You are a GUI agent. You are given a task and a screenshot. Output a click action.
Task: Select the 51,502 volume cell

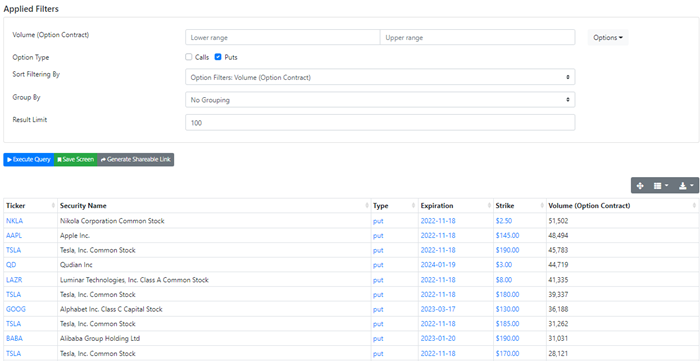622,220
